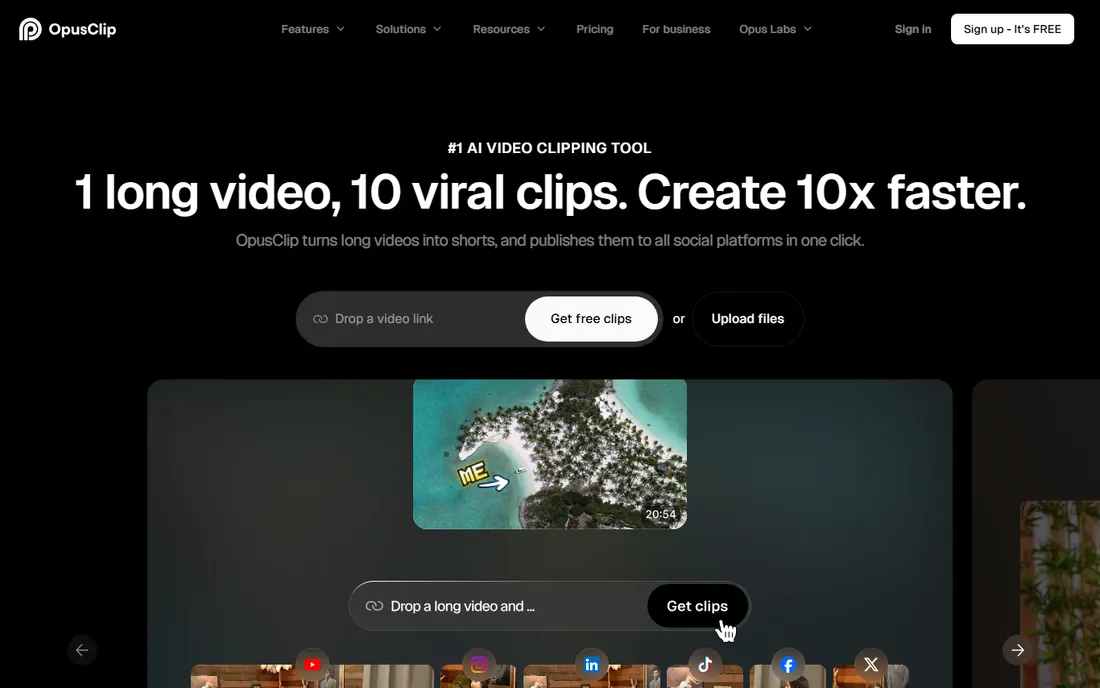Click the OpusClip wordmark text
The image size is (1100, 688).
click(82, 29)
